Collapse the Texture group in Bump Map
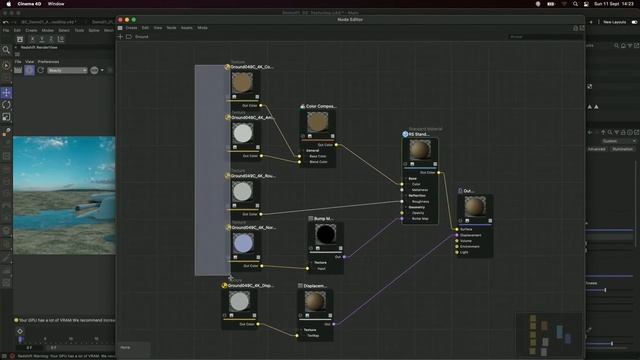The height and width of the screenshot is (360, 640). pyautogui.click(x=311, y=262)
